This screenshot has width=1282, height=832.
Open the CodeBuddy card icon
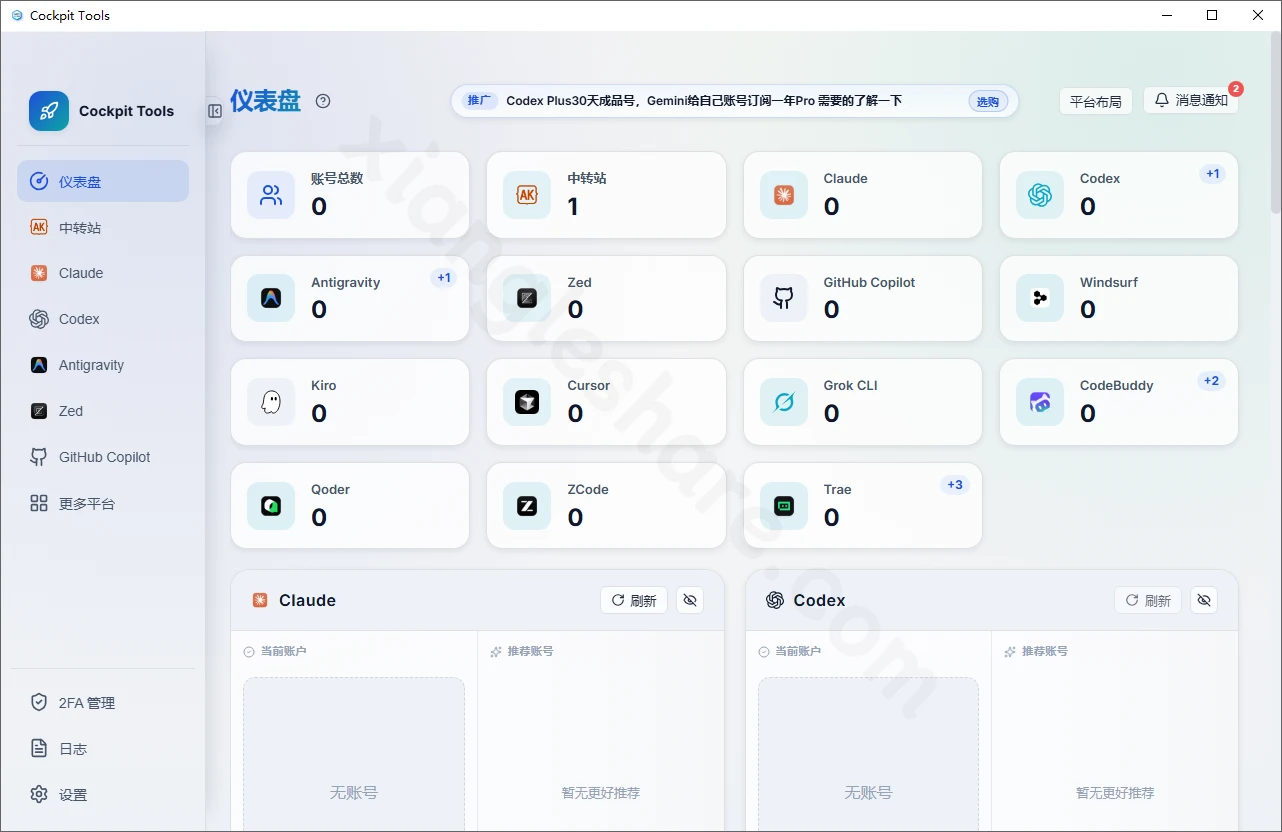pos(1040,402)
